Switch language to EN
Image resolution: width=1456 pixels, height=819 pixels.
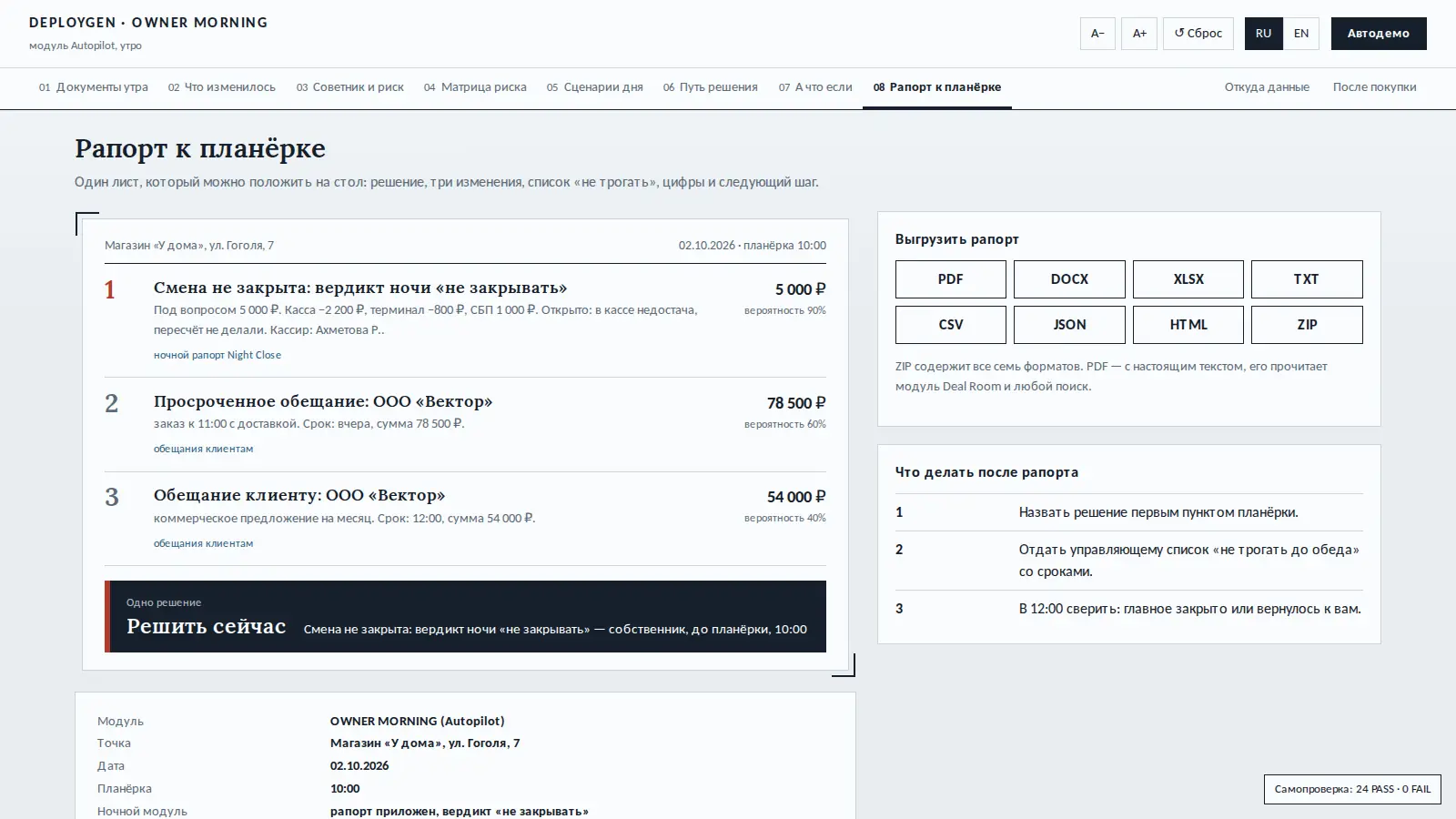[x=1301, y=34]
